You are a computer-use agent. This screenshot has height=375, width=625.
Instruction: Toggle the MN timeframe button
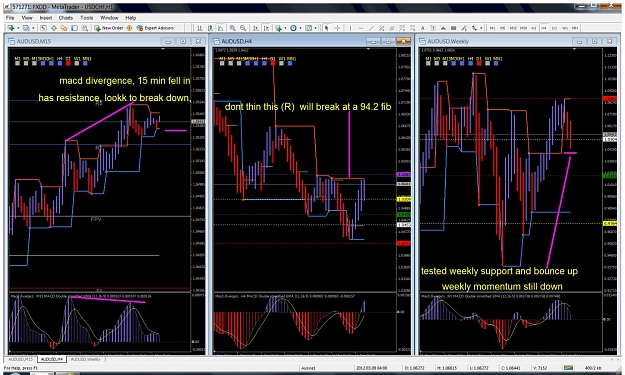tap(575, 28)
